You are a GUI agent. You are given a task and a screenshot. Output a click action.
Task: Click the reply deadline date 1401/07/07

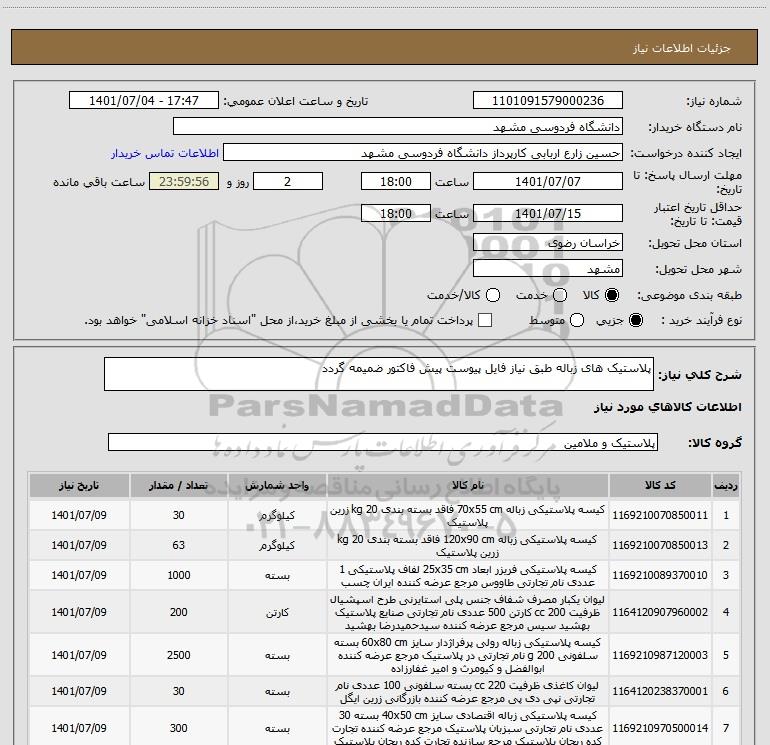pyautogui.click(x=548, y=181)
